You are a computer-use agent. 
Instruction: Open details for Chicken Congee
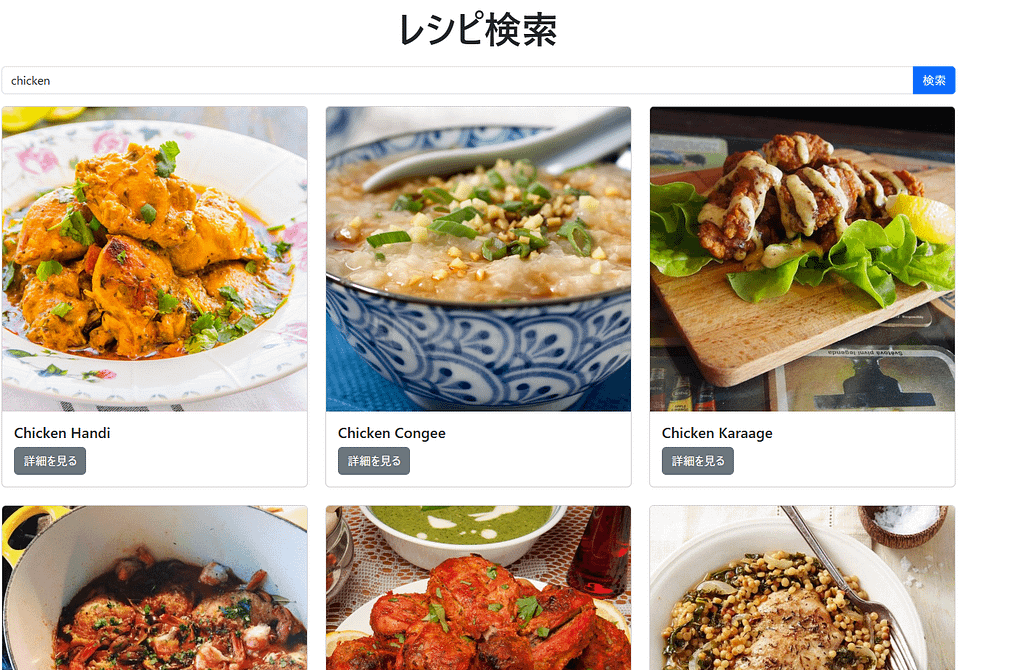coord(374,461)
